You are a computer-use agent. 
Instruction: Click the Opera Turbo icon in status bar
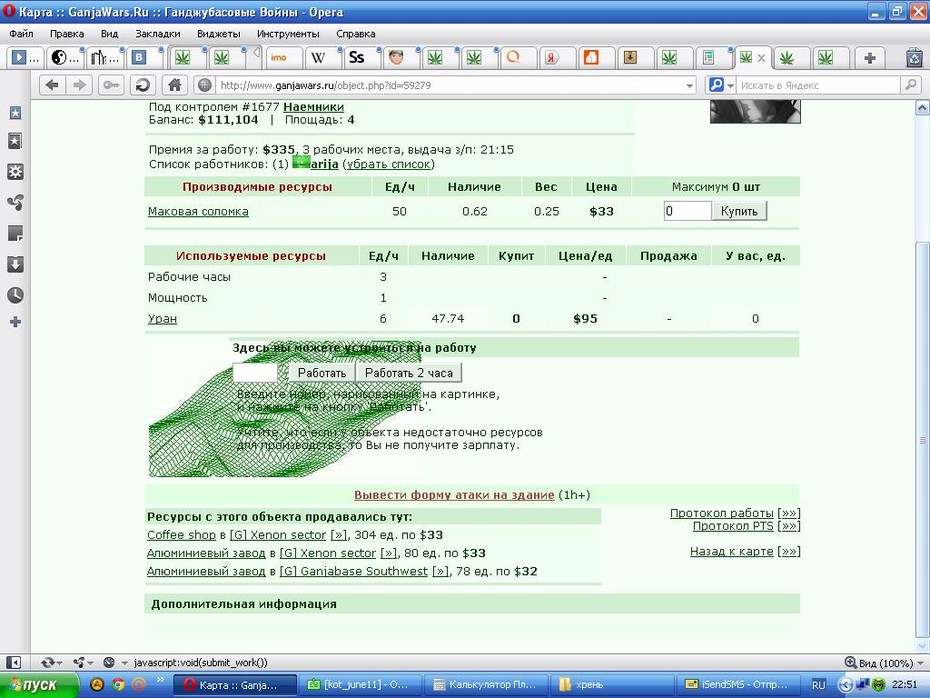pos(109,662)
